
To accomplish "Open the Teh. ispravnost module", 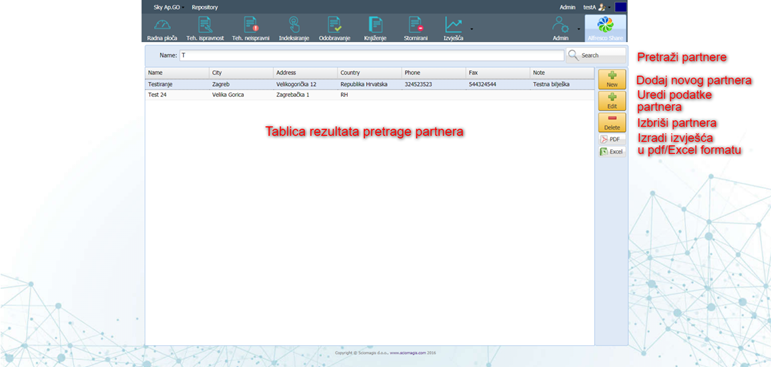I will [205, 28].
